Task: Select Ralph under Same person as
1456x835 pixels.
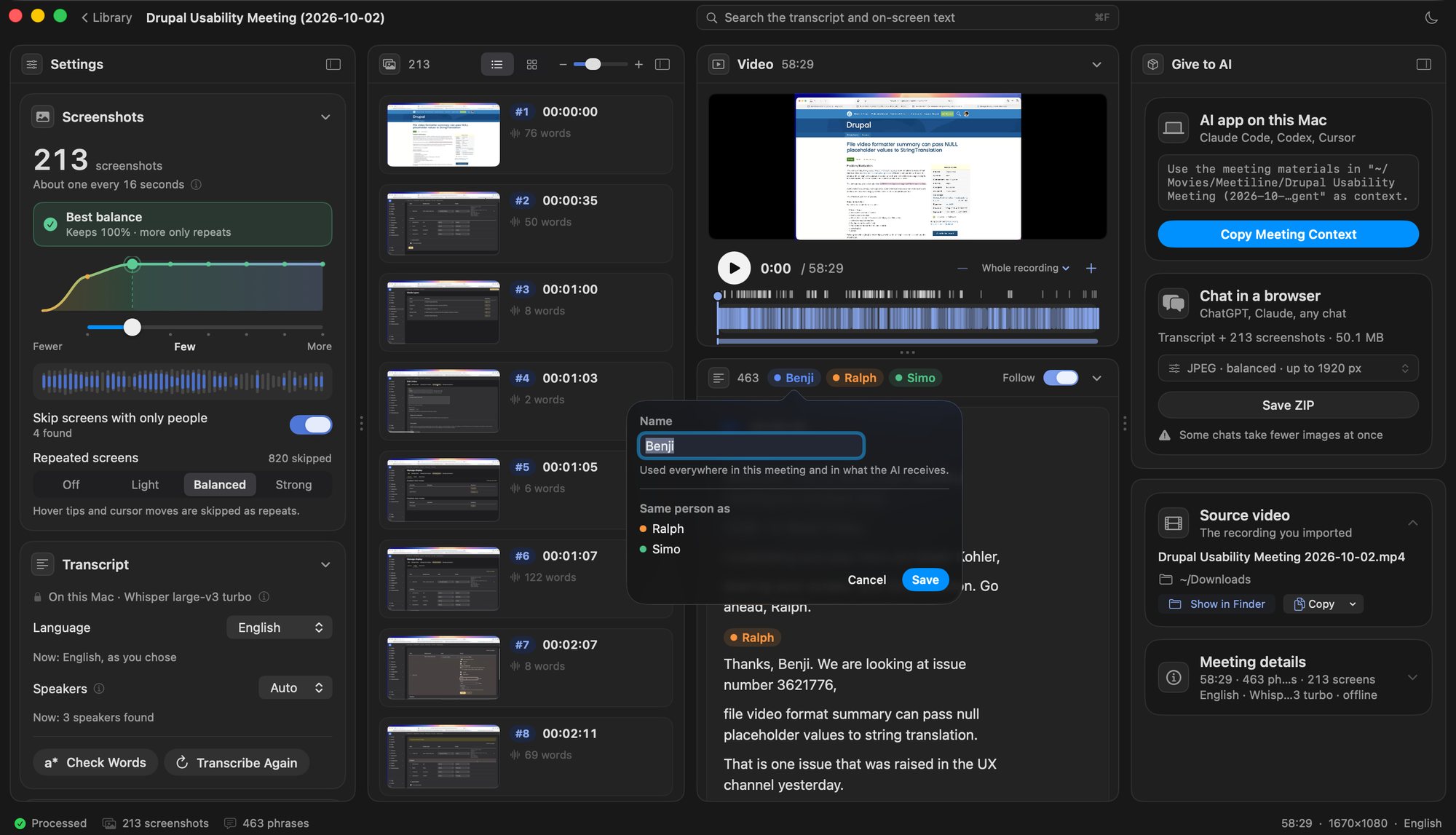Action: (x=662, y=529)
